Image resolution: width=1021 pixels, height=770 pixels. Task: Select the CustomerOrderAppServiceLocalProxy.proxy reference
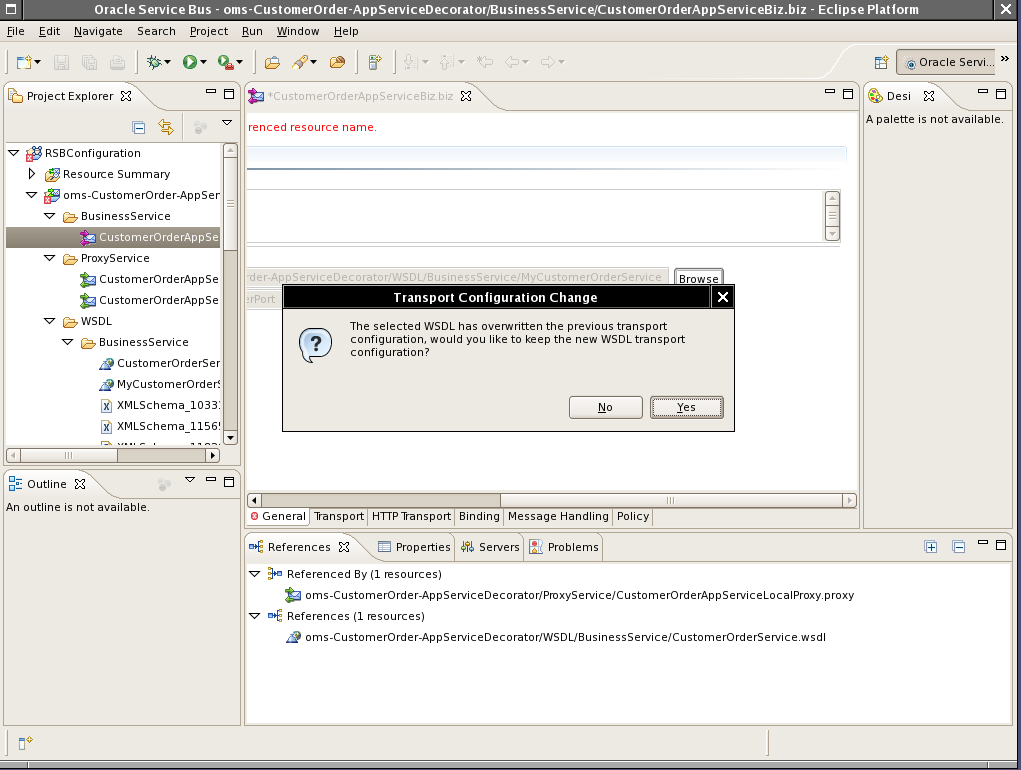(570, 595)
